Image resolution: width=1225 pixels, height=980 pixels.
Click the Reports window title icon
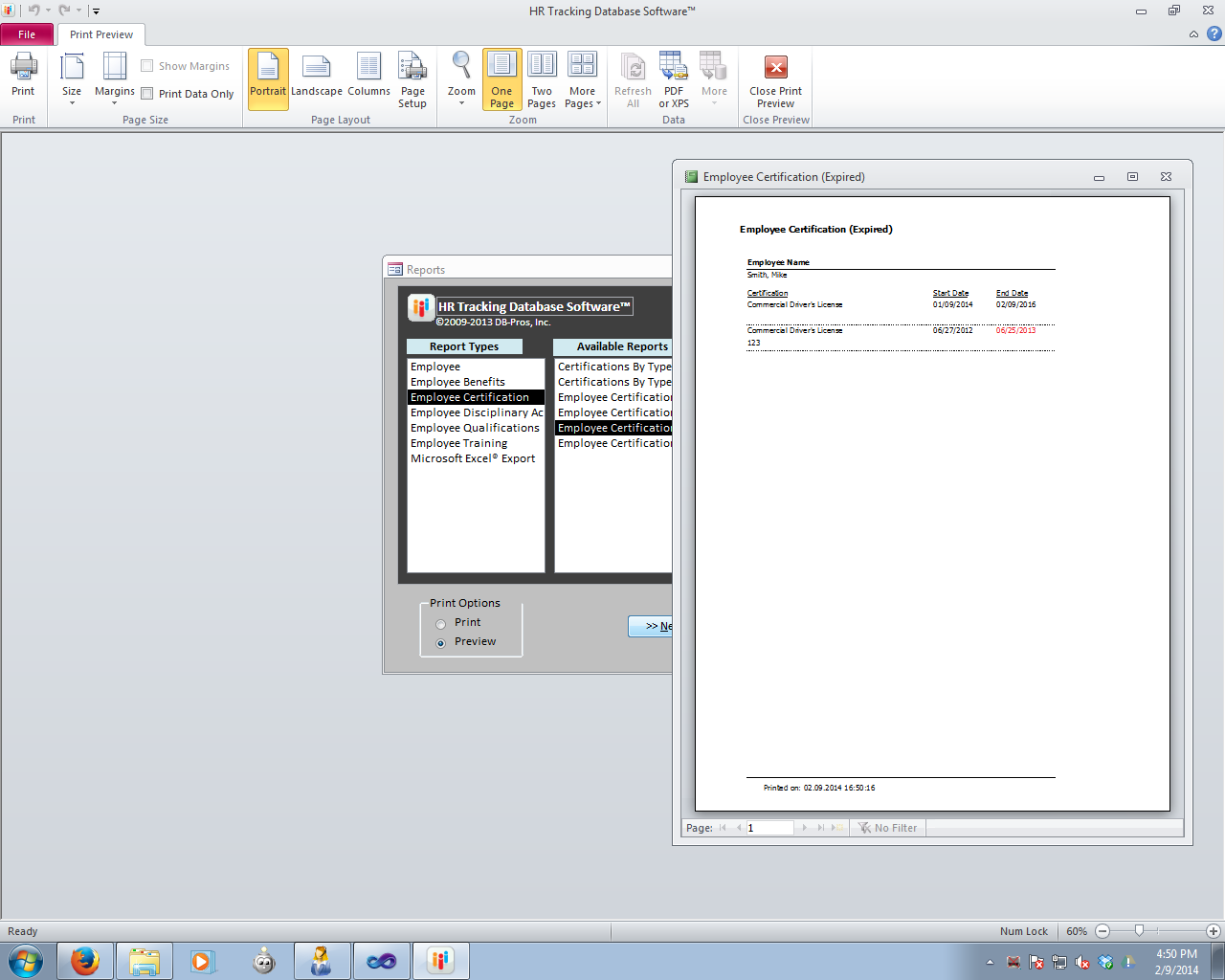pos(395,270)
